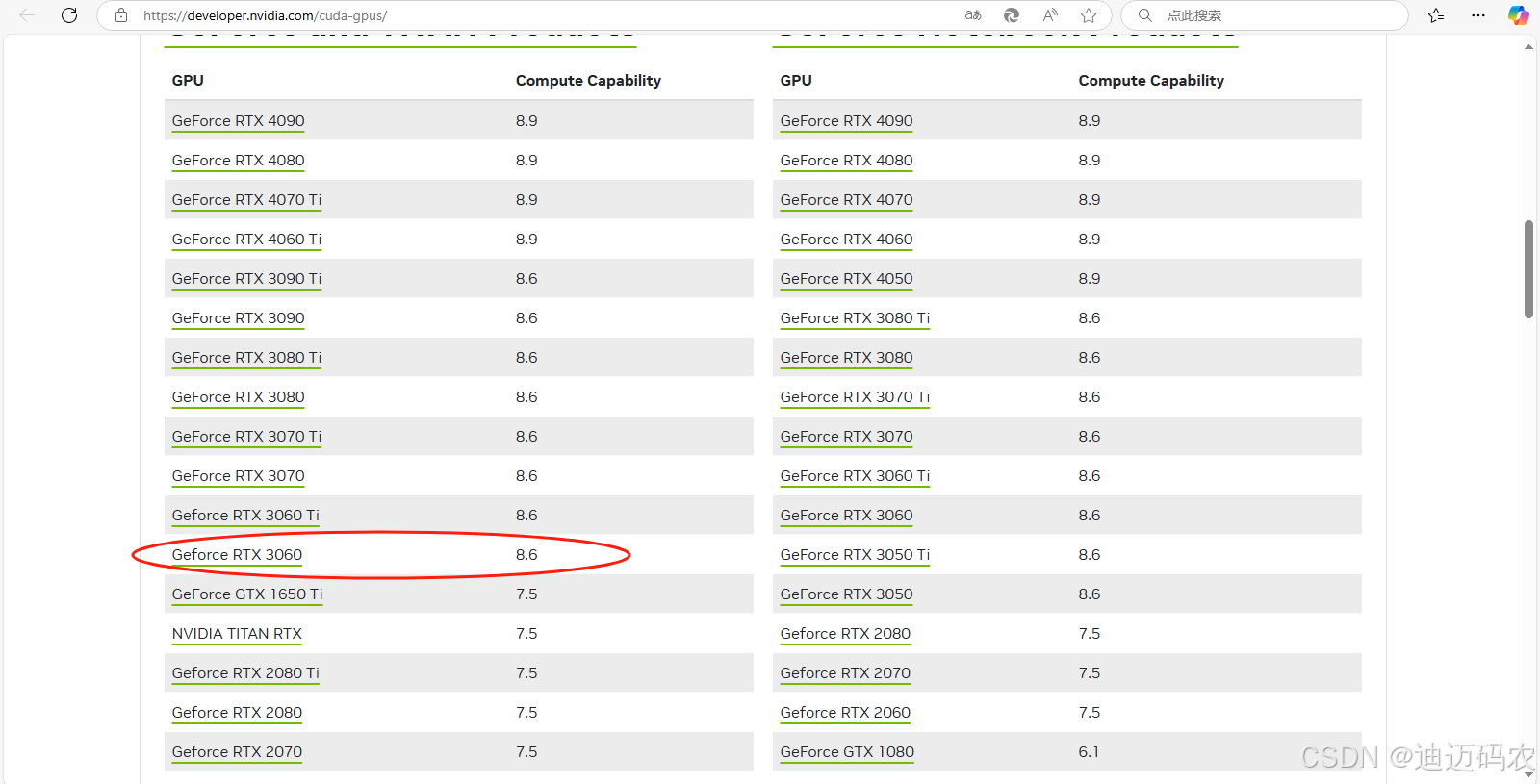Screen dimensions: 1540x784
Task: View site info via the lock icon
Action: (x=121, y=15)
